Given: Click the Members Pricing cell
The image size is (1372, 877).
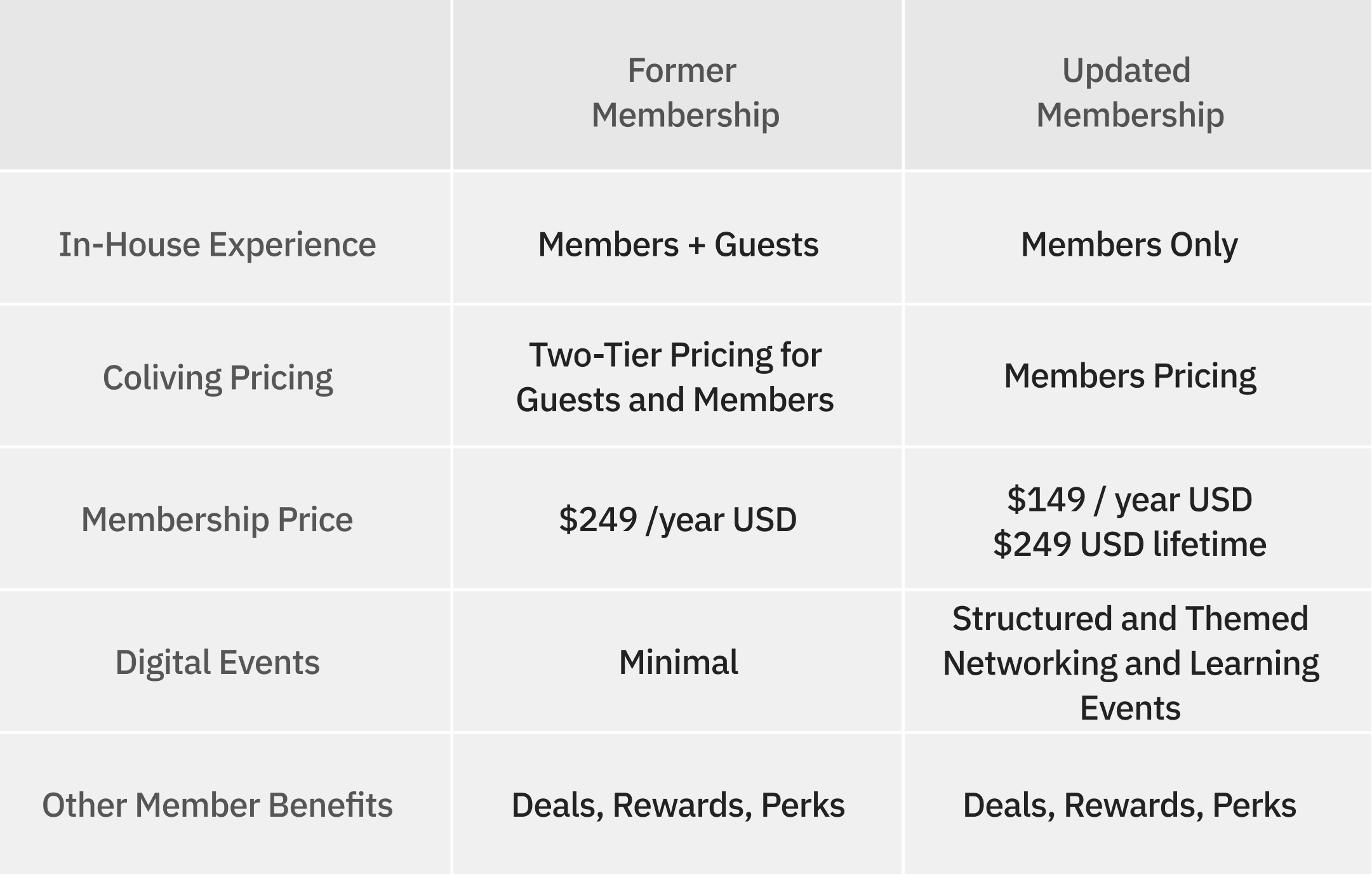Looking at the screenshot, I should (x=1129, y=376).
